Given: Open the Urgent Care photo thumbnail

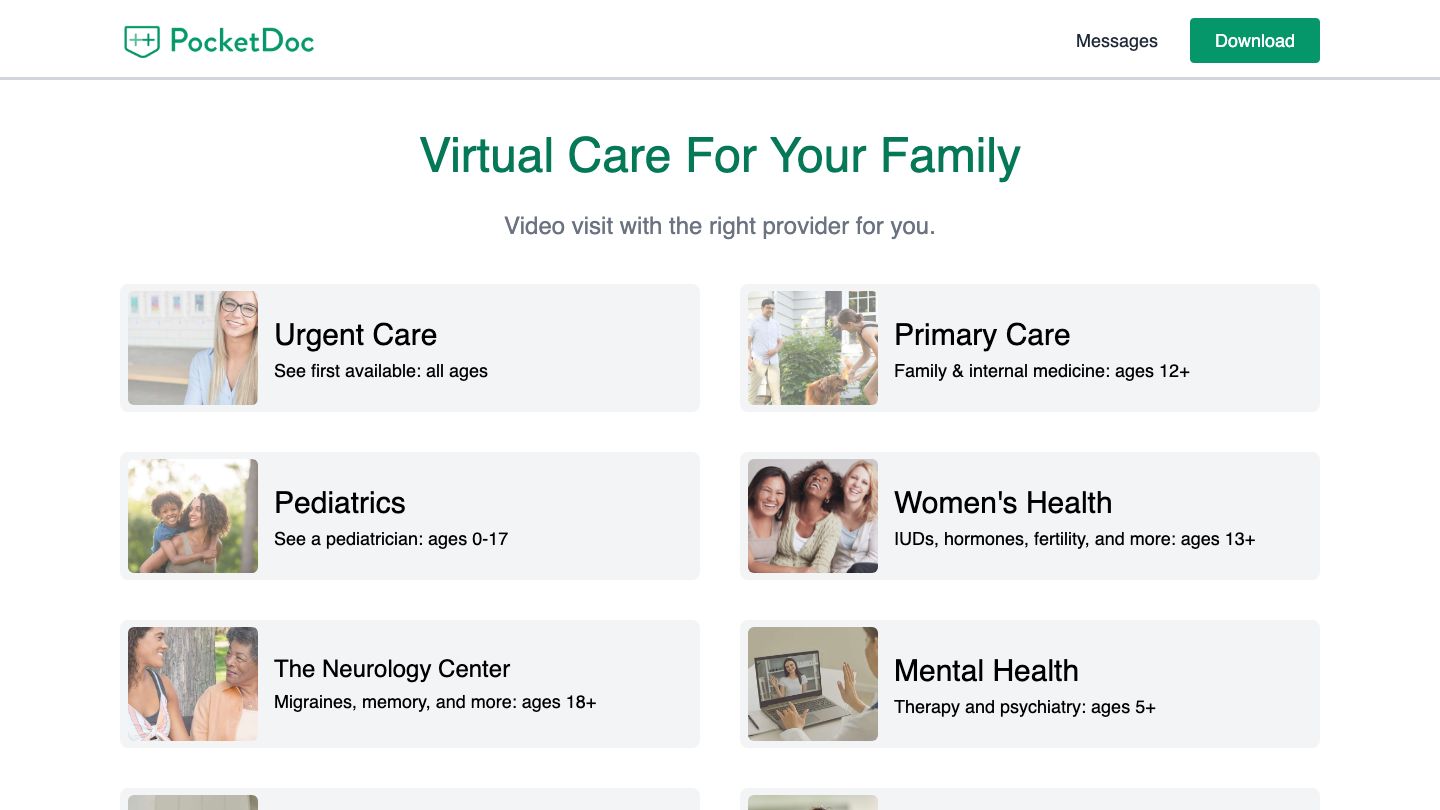Looking at the screenshot, I should click(193, 348).
